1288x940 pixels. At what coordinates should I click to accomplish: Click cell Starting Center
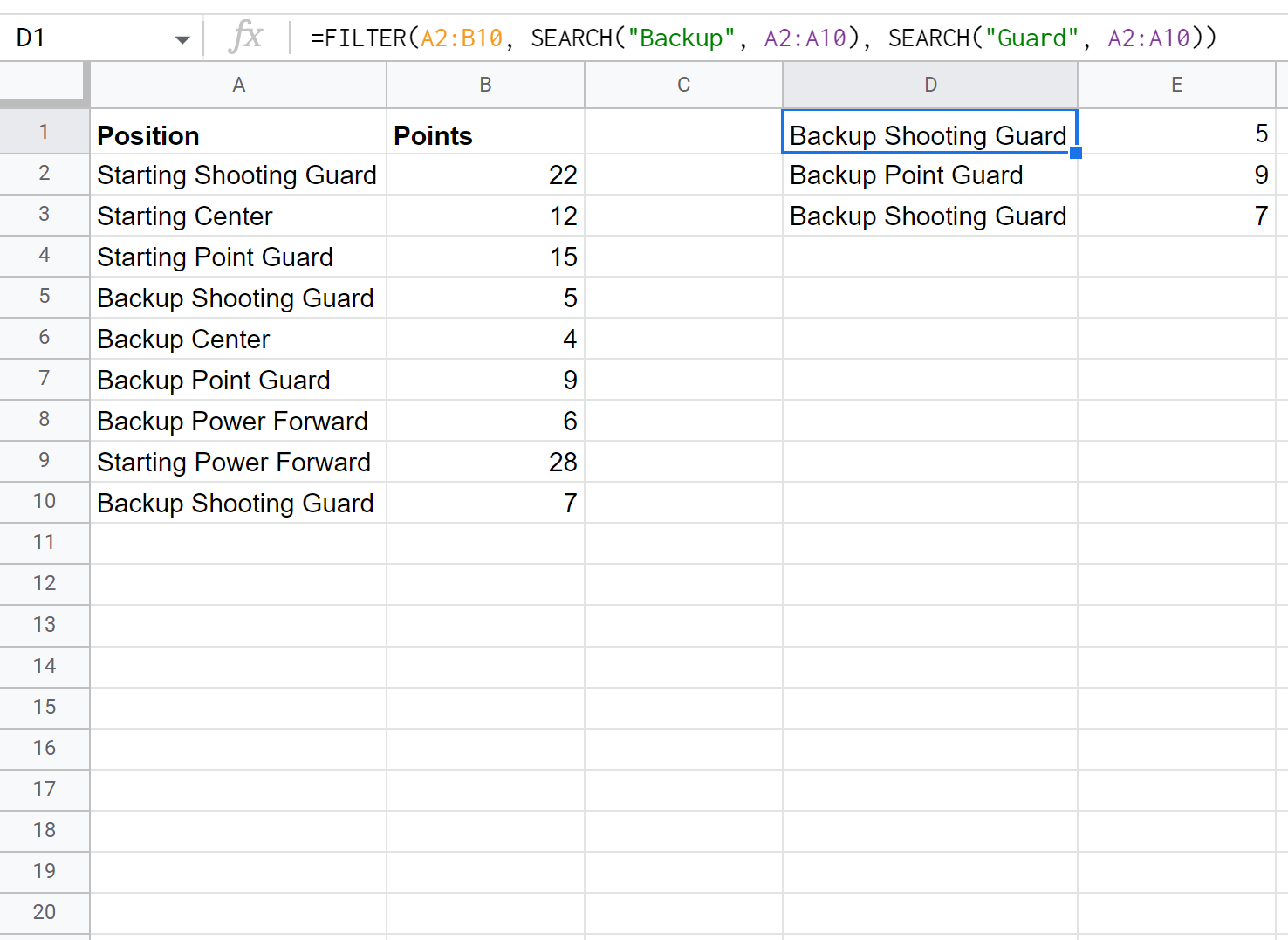(238, 216)
